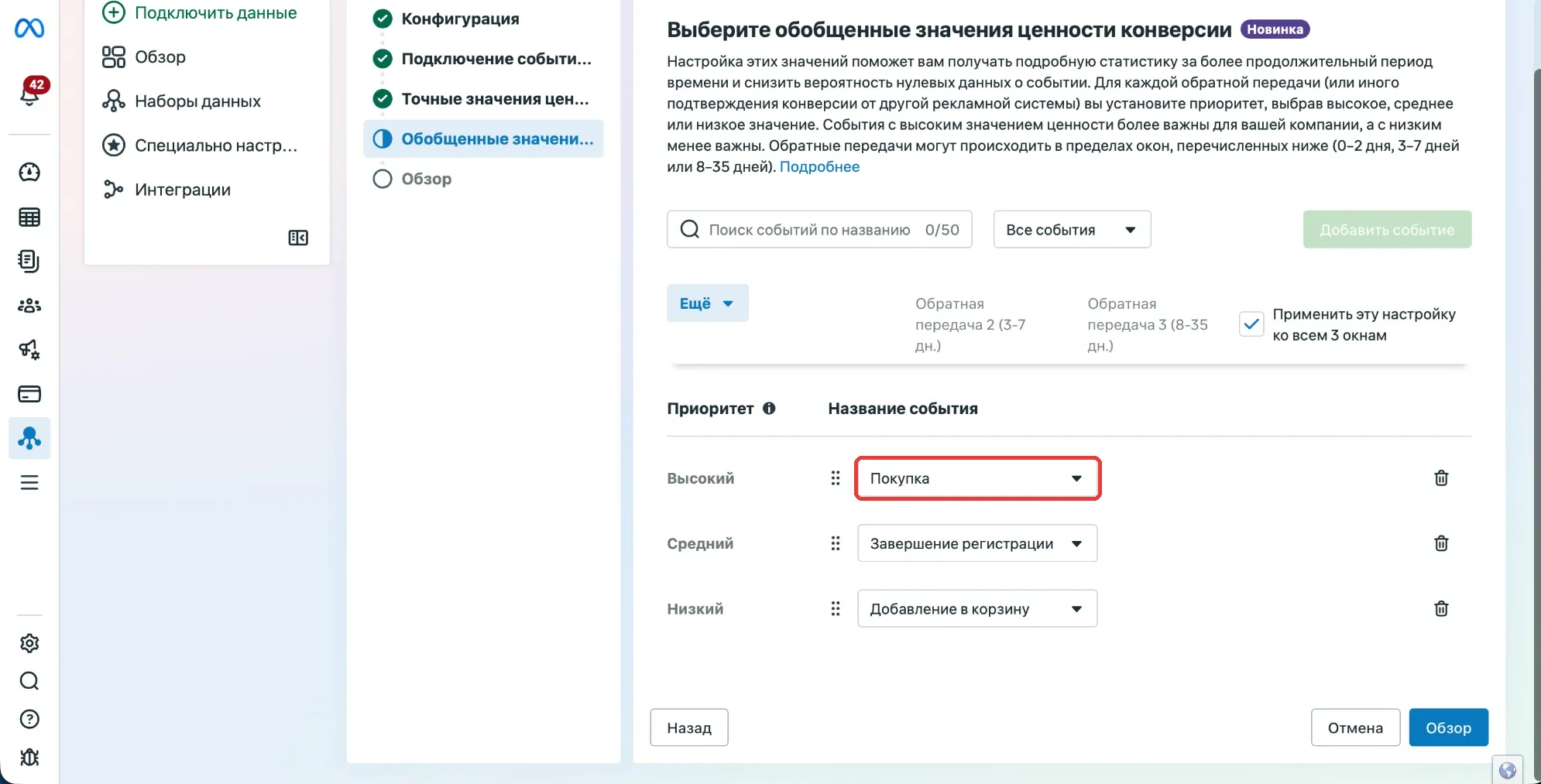Select the Конфигурация step

click(x=446, y=19)
